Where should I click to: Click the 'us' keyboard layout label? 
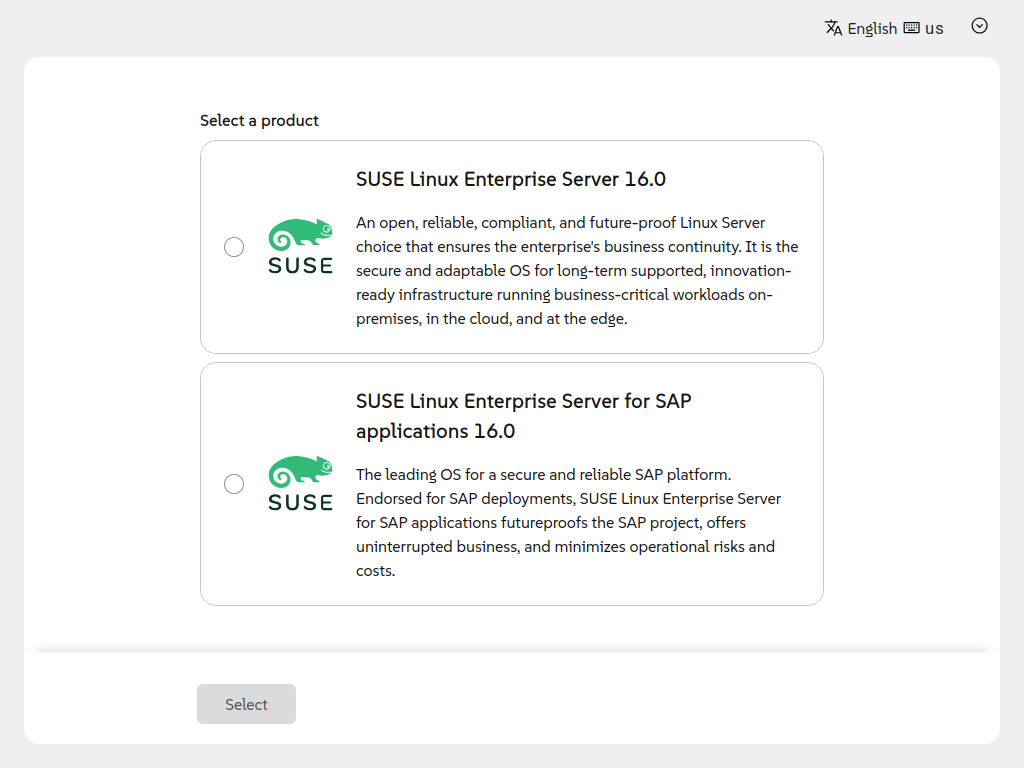(x=934, y=29)
